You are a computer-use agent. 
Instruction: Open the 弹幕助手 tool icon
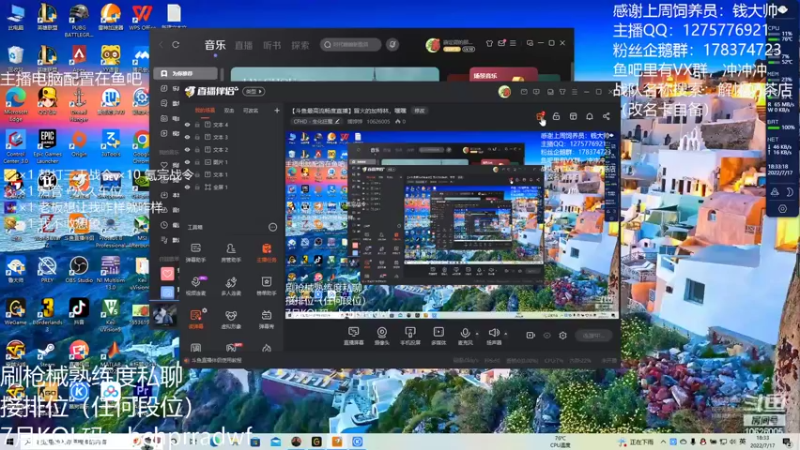tap(195, 253)
